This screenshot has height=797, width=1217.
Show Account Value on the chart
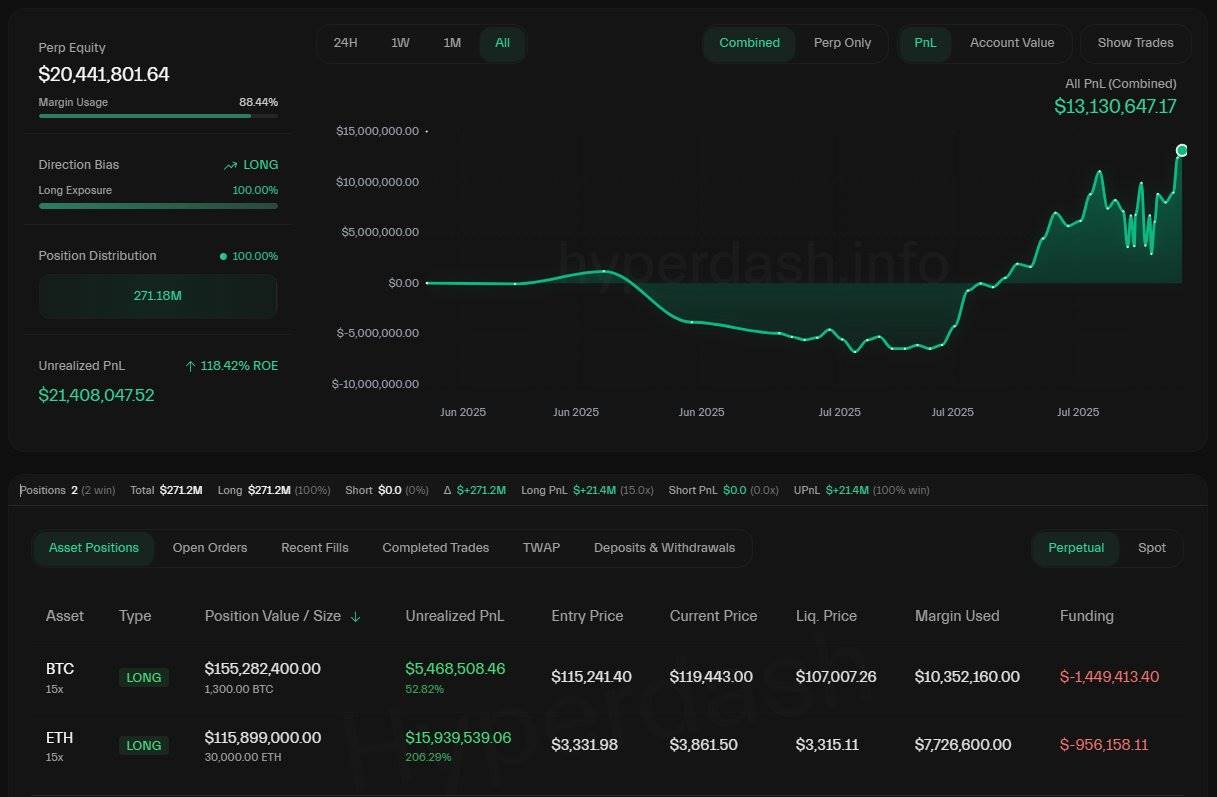click(1011, 43)
